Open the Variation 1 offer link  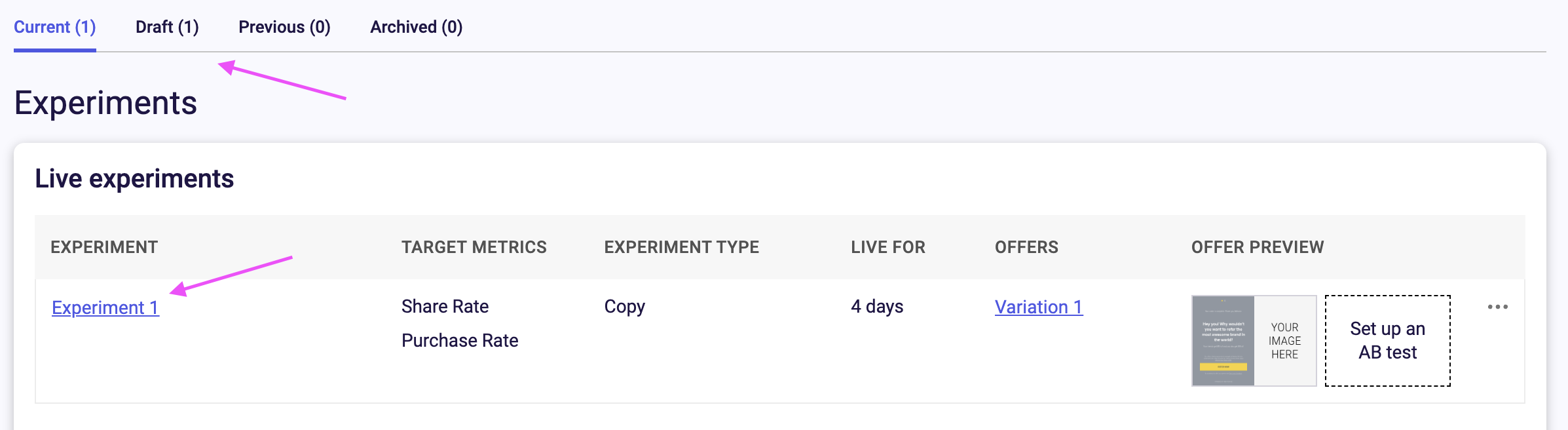[x=1039, y=307]
